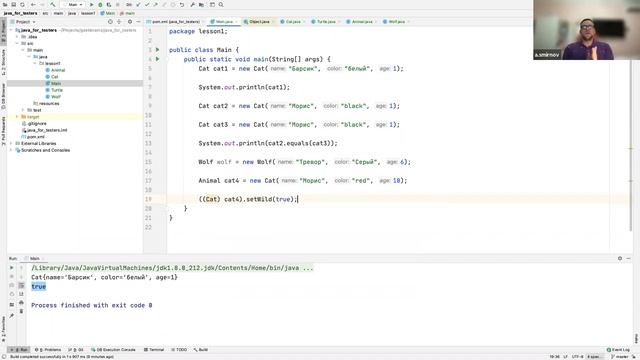640x360 pixels.
Task: Hide the Project tool window with minus icon
Action: (138, 22)
